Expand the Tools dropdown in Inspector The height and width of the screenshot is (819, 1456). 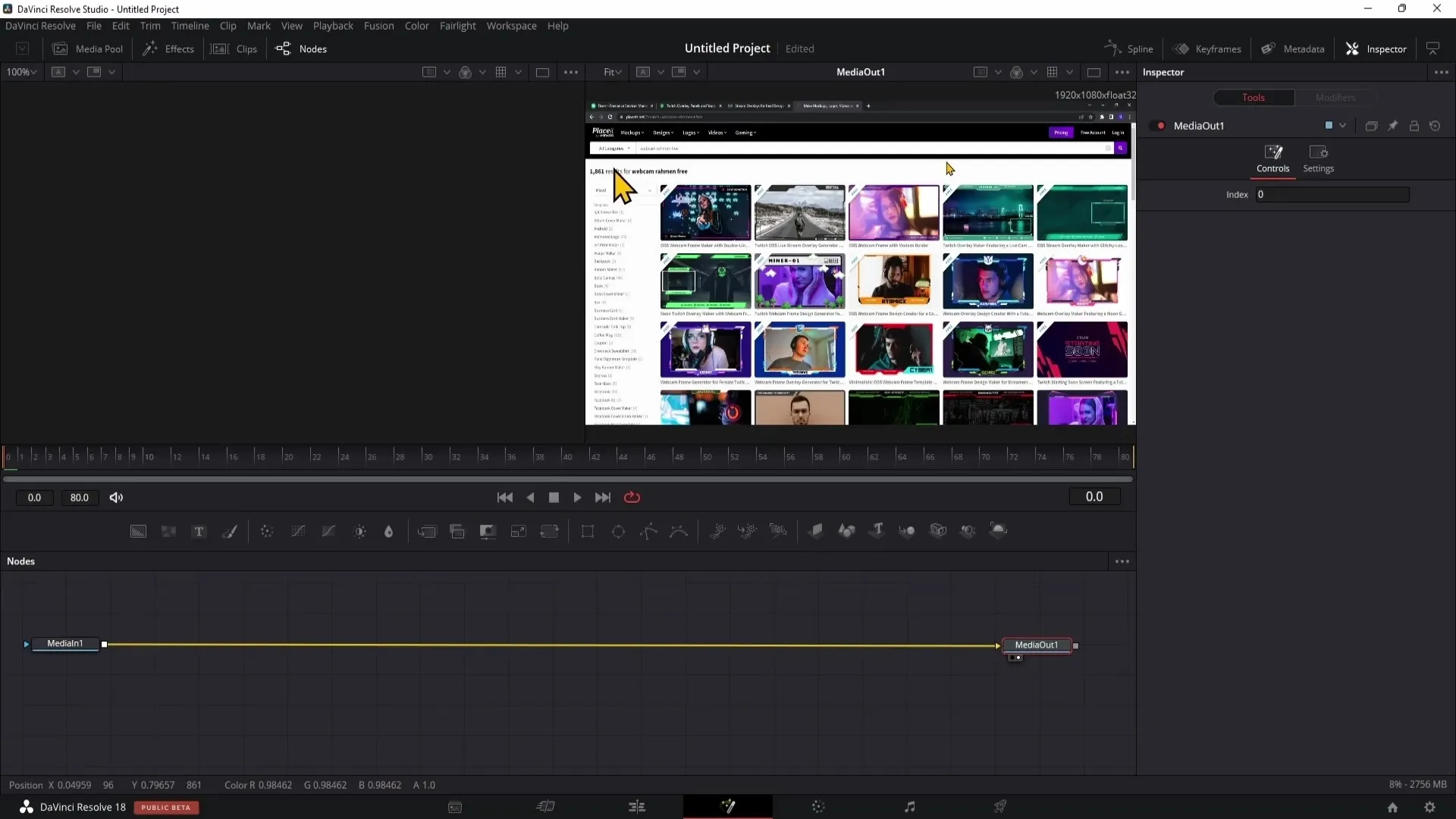tap(1253, 97)
